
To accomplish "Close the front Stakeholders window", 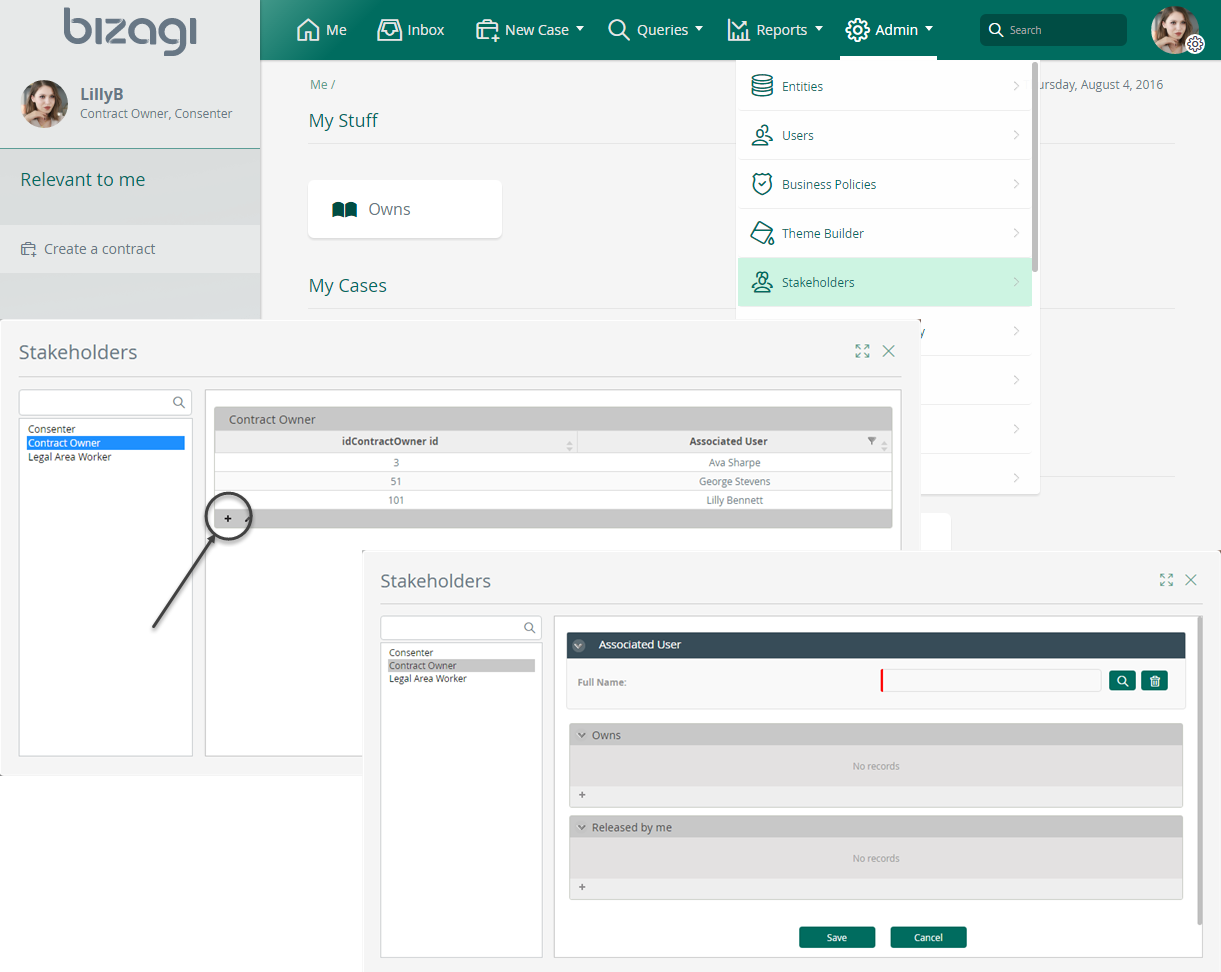I will coord(1190,580).
